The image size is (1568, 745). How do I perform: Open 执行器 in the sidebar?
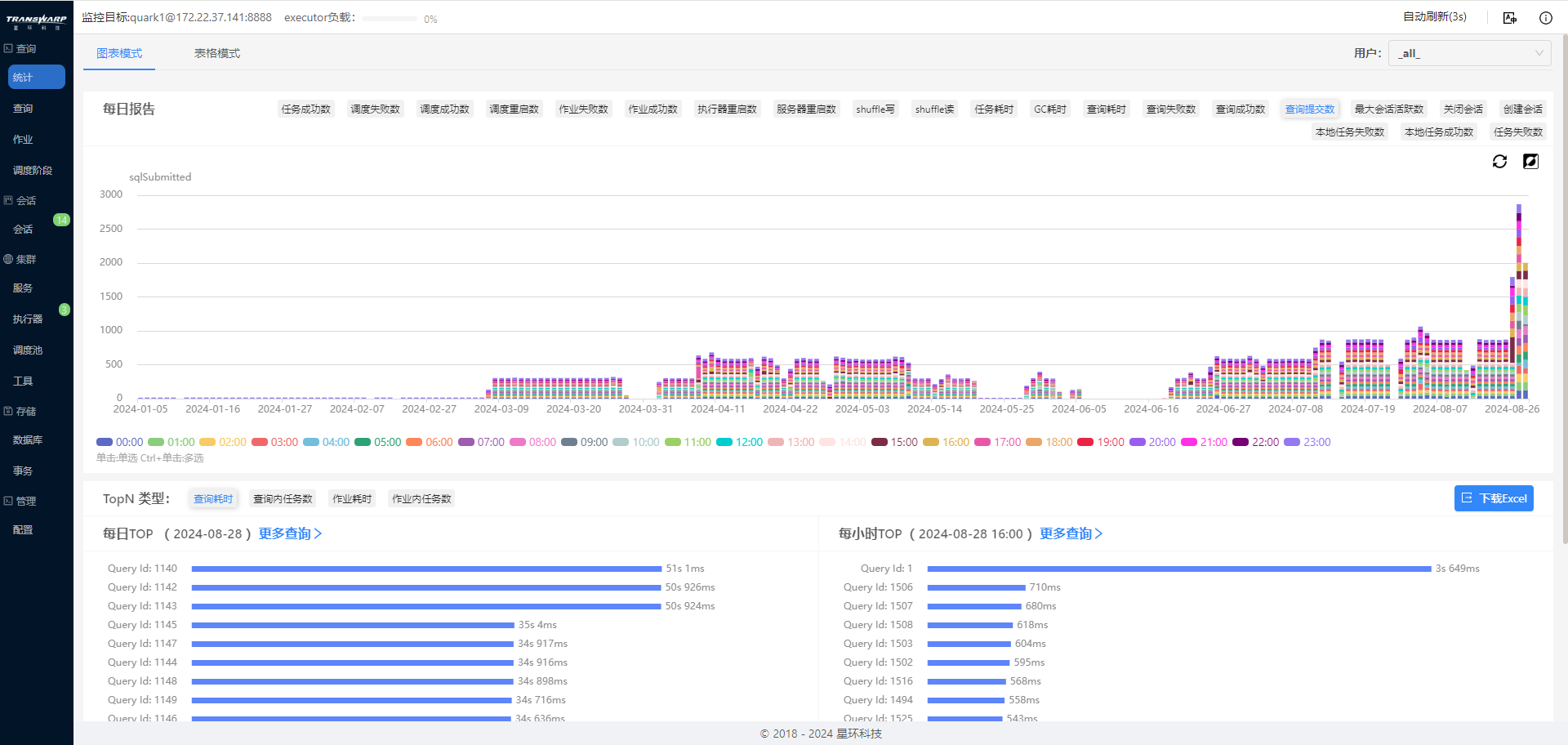[x=28, y=319]
